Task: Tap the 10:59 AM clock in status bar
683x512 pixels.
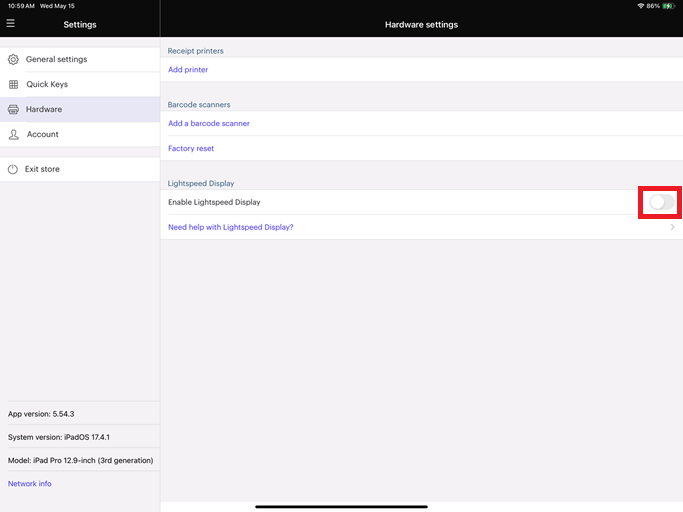Action: (21, 6)
